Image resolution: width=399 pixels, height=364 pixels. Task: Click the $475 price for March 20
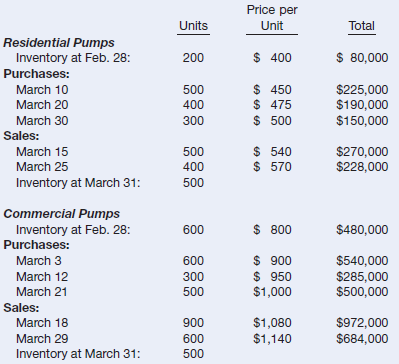[272, 105]
